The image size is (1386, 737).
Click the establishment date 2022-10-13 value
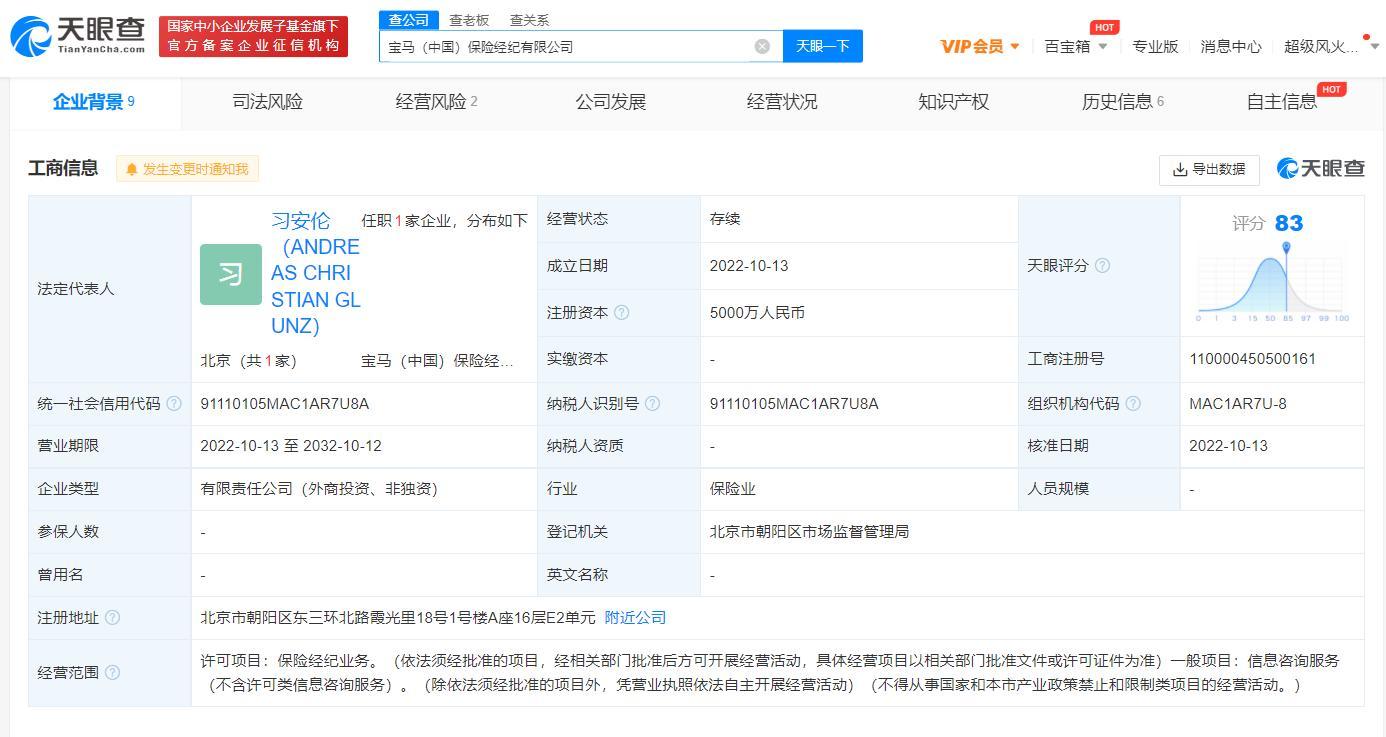(x=749, y=266)
